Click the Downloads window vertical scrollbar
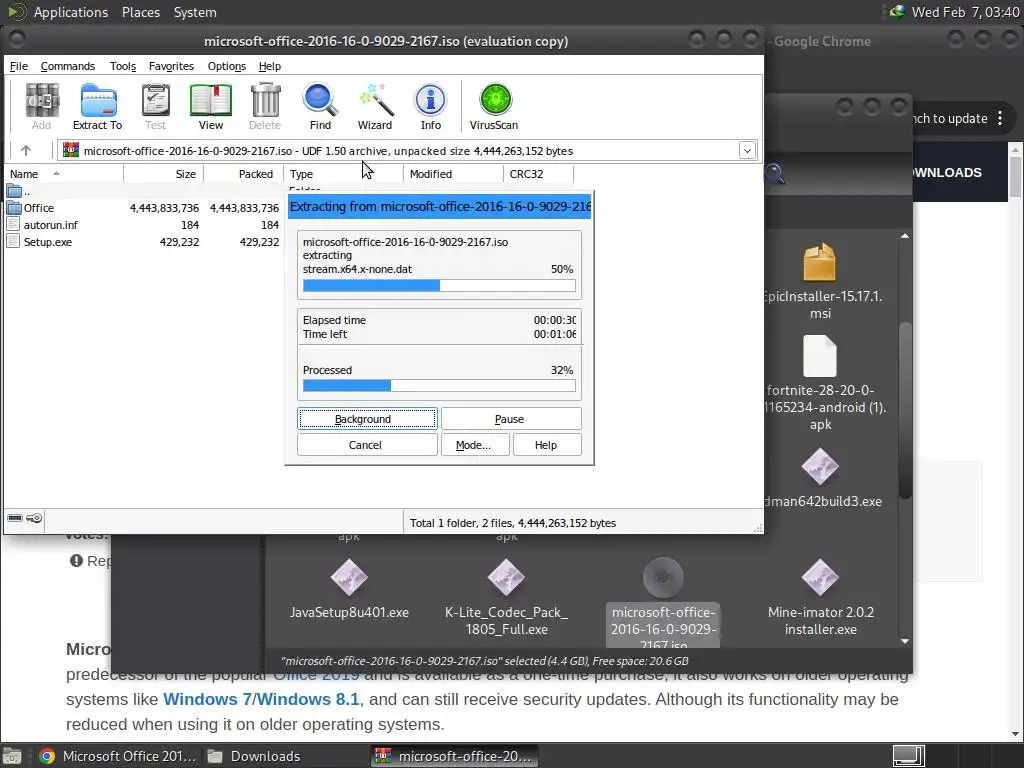The height and width of the screenshot is (768, 1024). [x=905, y=411]
